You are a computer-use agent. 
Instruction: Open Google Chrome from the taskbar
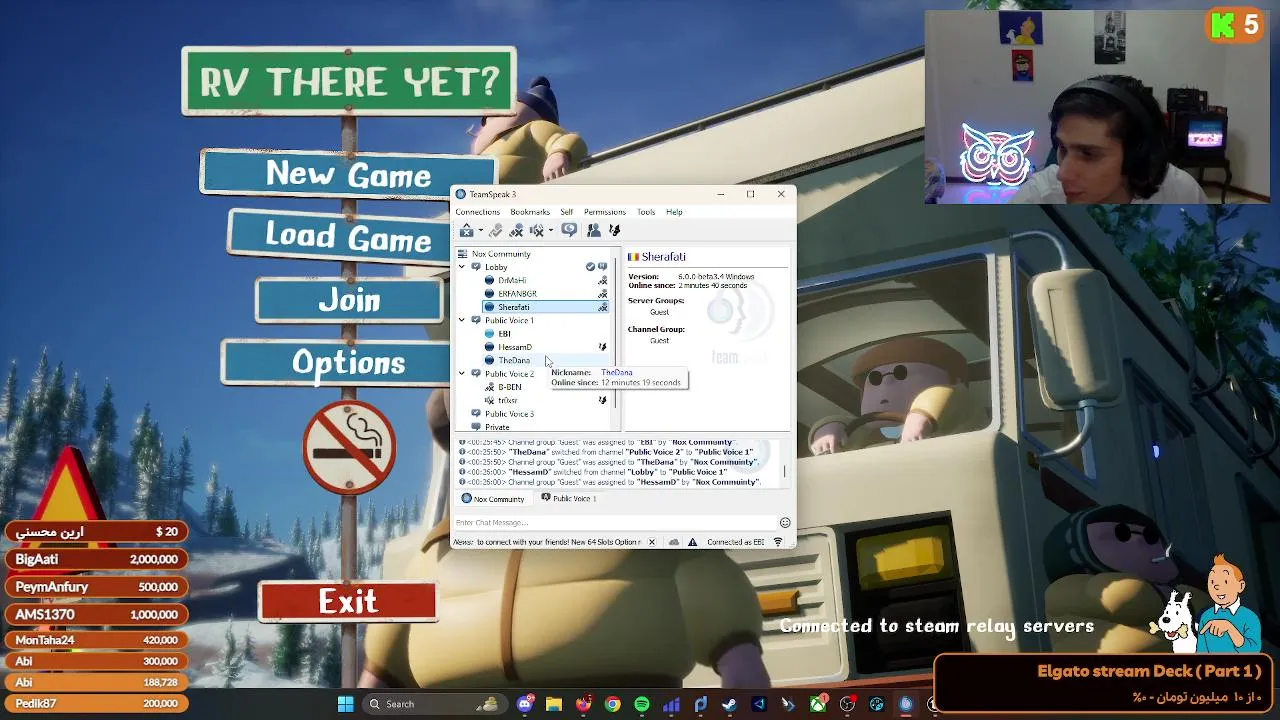click(x=613, y=704)
